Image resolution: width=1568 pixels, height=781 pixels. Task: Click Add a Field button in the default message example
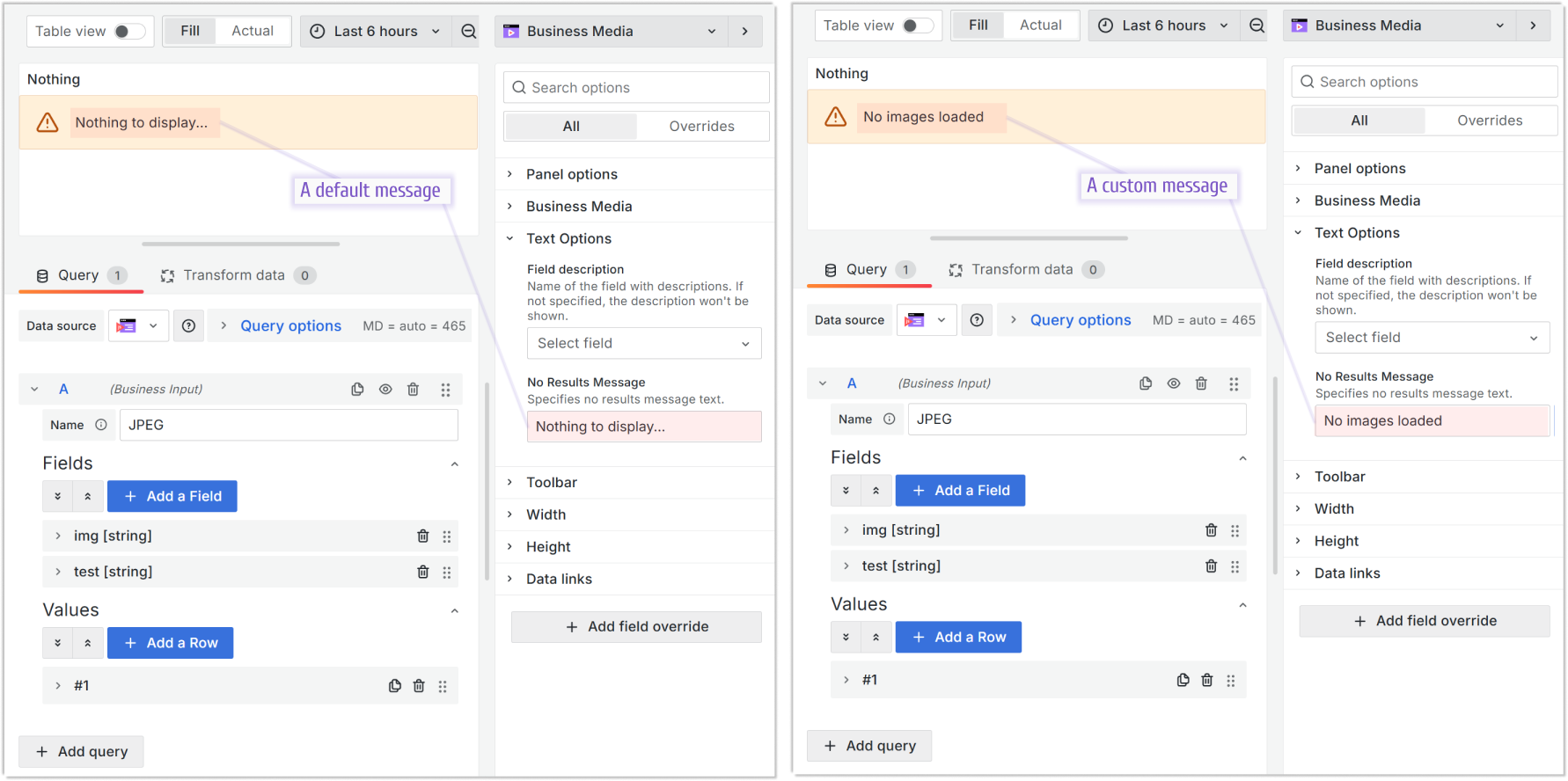click(172, 497)
